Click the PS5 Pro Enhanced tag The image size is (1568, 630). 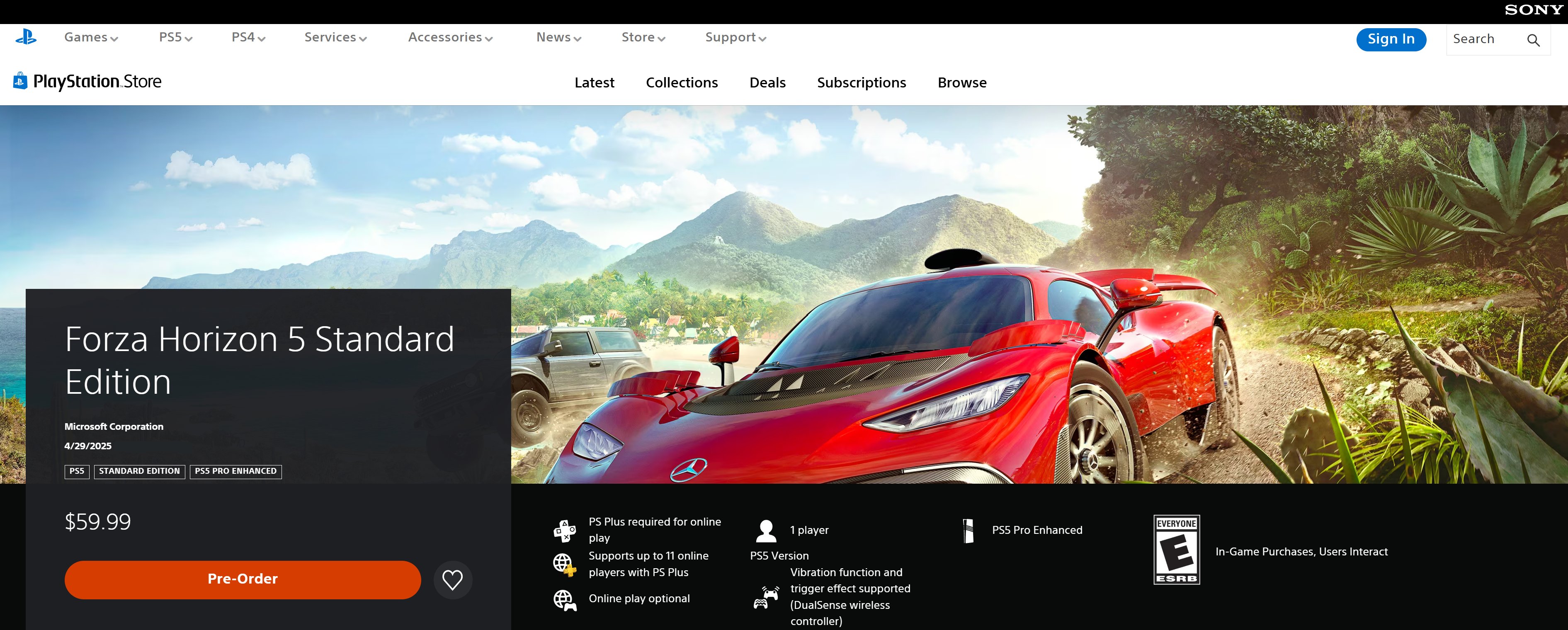pos(235,471)
